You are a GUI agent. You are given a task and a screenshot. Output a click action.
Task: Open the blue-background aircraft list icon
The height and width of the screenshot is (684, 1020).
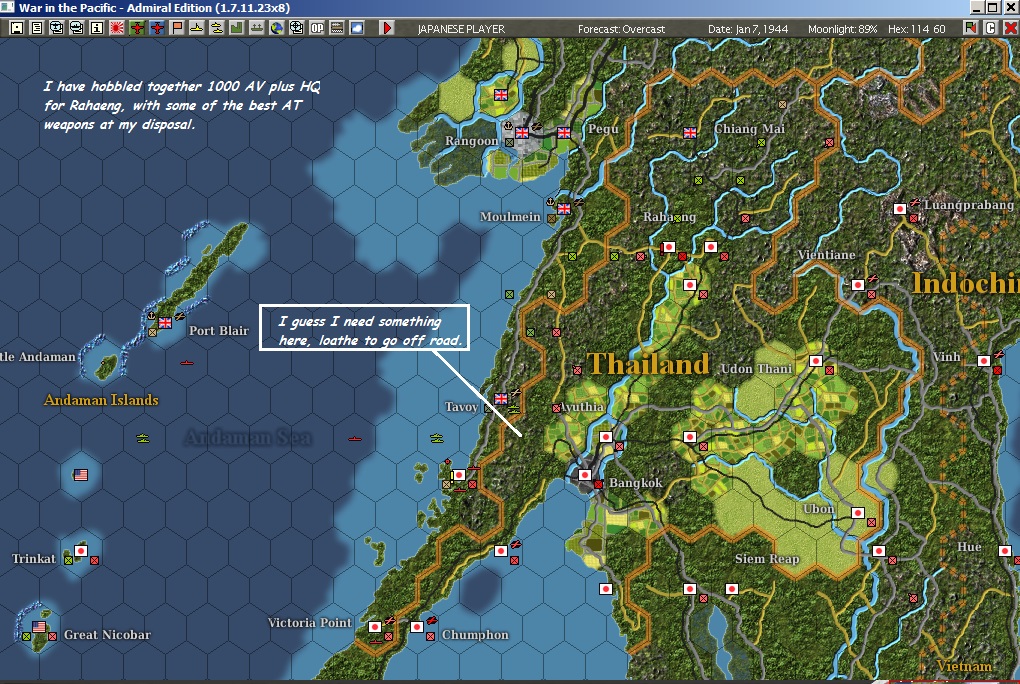(157, 28)
